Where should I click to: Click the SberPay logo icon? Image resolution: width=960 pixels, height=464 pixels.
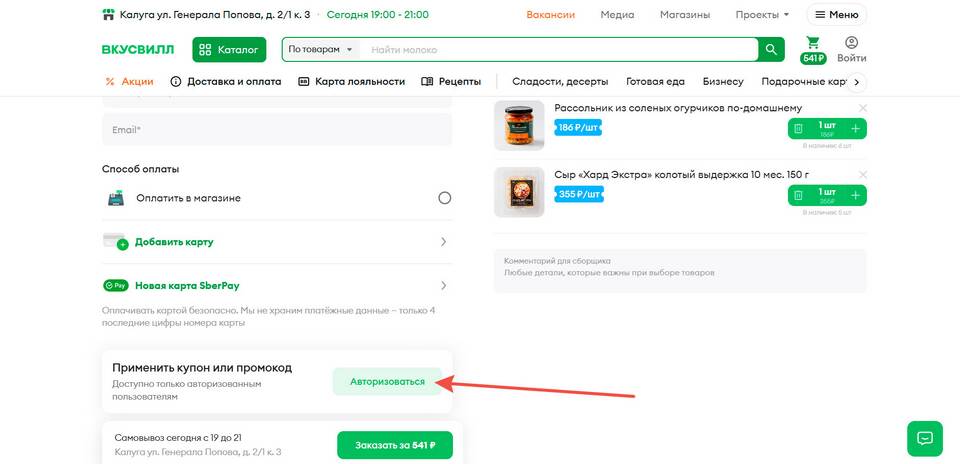(x=116, y=285)
